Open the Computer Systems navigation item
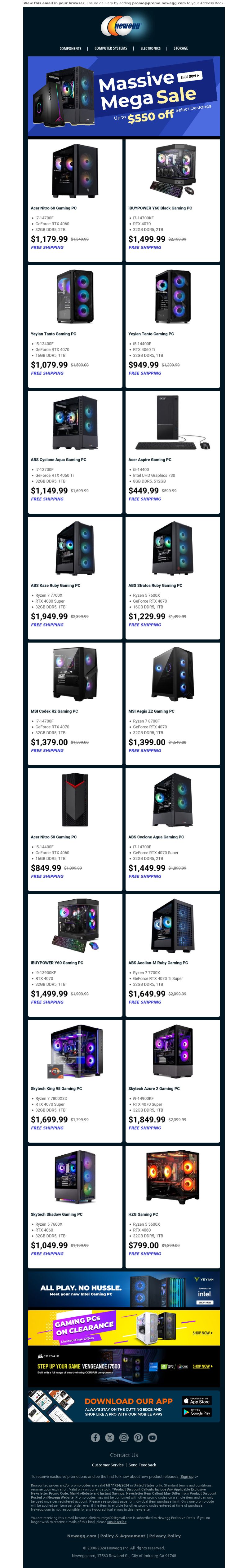The height and width of the screenshot is (1568, 248). tap(111, 48)
